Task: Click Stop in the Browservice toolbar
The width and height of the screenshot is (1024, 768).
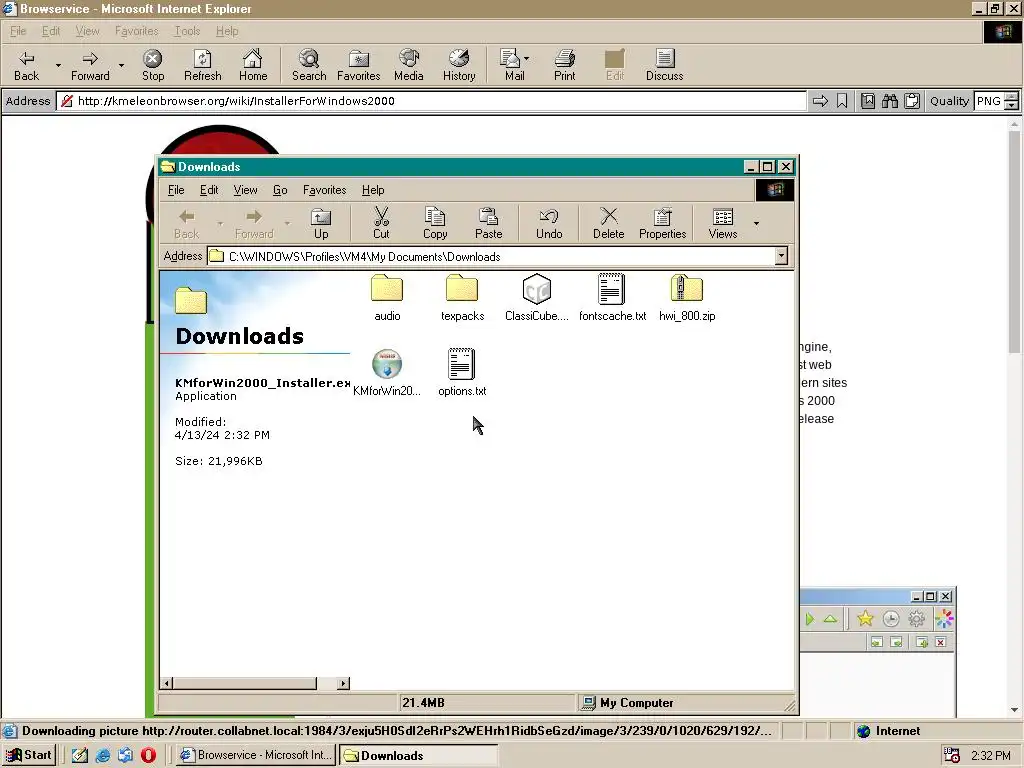Action: point(153,65)
